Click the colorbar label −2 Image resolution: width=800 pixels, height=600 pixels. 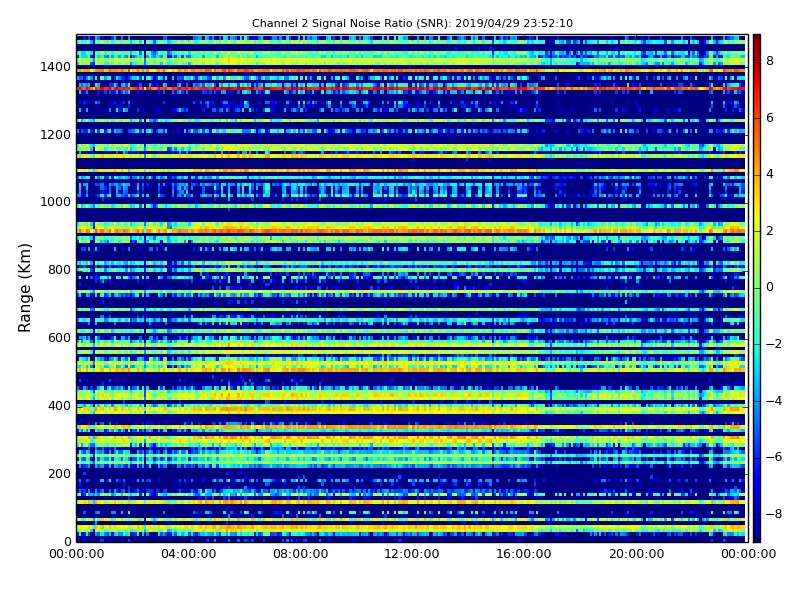click(774, 344)
